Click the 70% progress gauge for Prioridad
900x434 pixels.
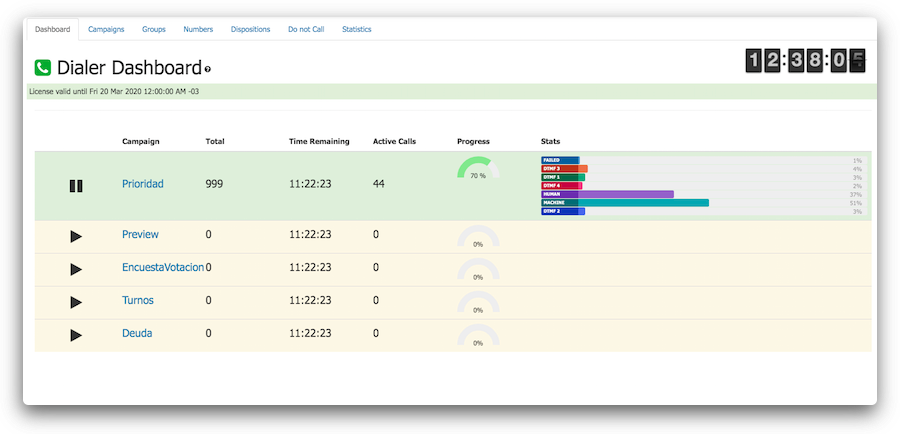(x=477, y=169)
